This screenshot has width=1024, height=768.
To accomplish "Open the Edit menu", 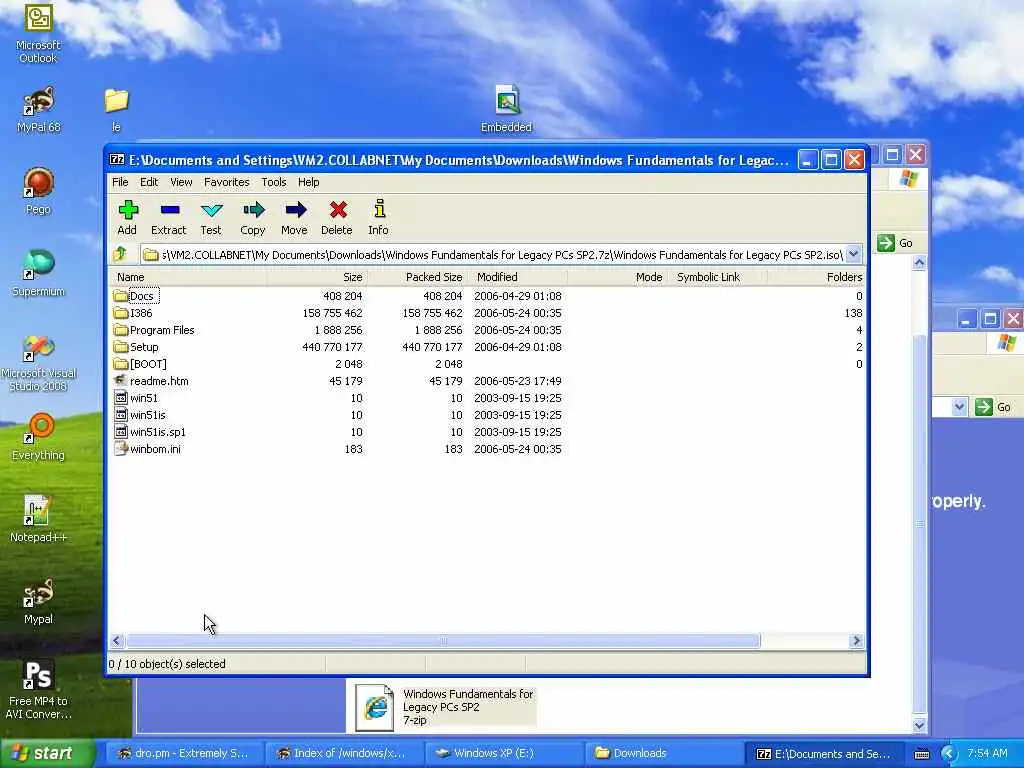I will tap(149, 182).
